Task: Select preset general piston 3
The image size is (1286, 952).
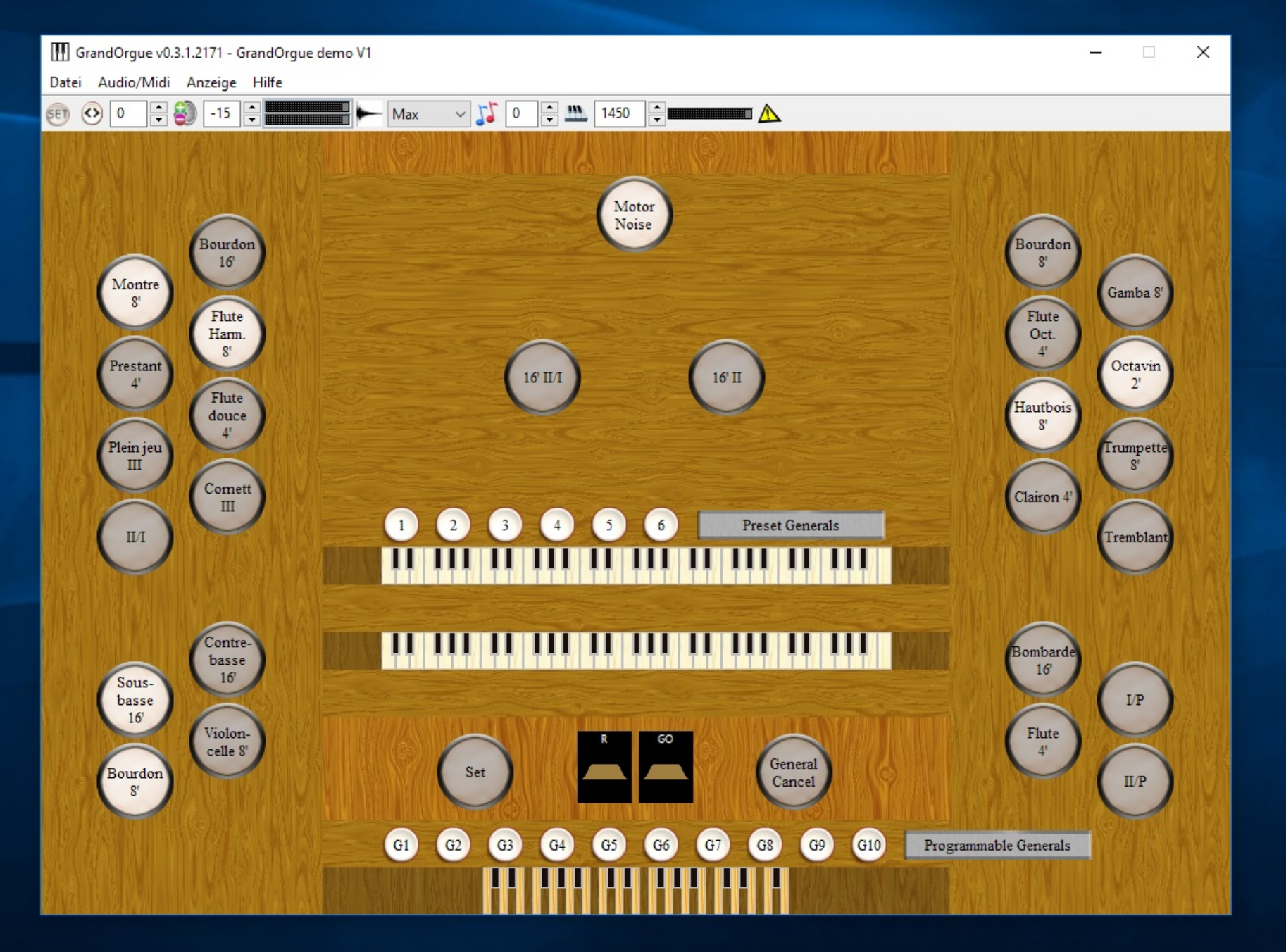Action: pos(505,525)
